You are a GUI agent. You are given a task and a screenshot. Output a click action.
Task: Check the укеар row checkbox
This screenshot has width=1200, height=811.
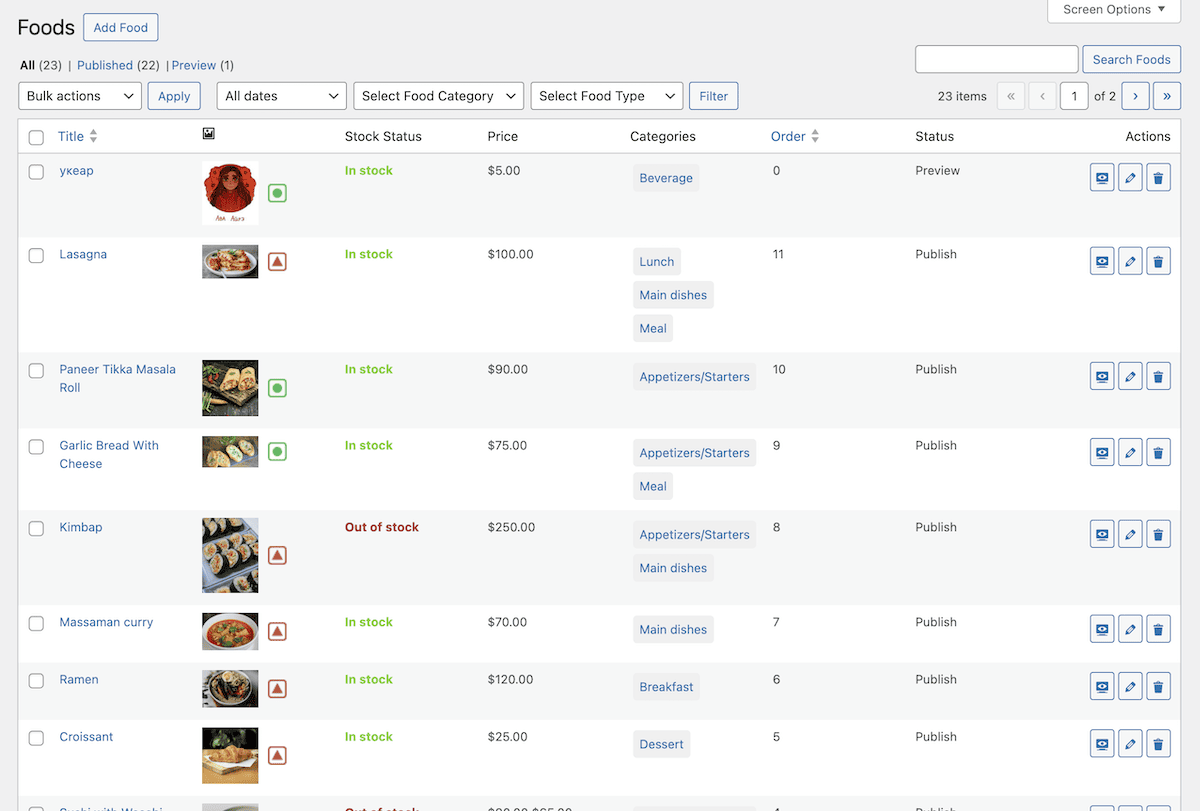[x=36, y=172]
